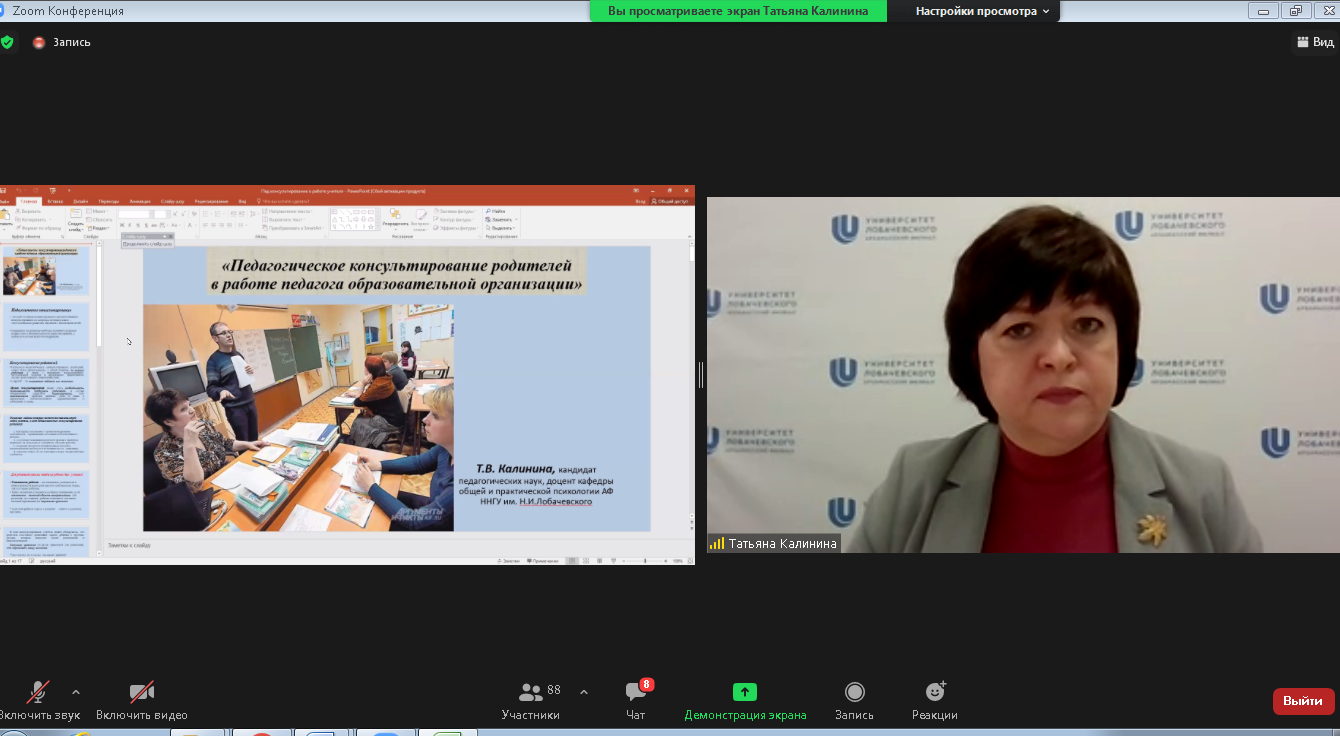Open the Дизайн ribbon tab
Viewport: 1340px width, 736px height.
[x=80, y=201]
